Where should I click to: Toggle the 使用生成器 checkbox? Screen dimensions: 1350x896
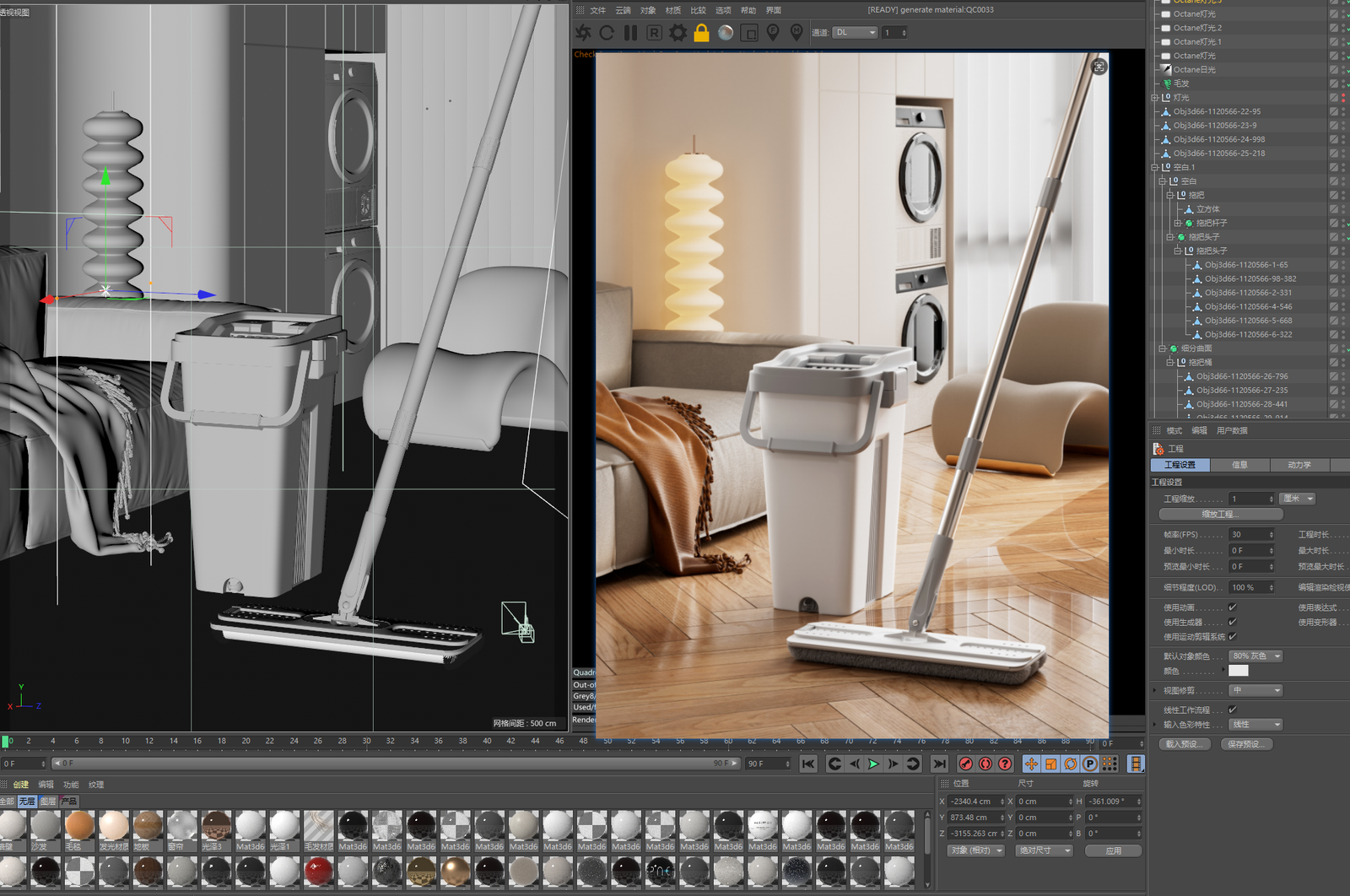tap(1233, 622)
